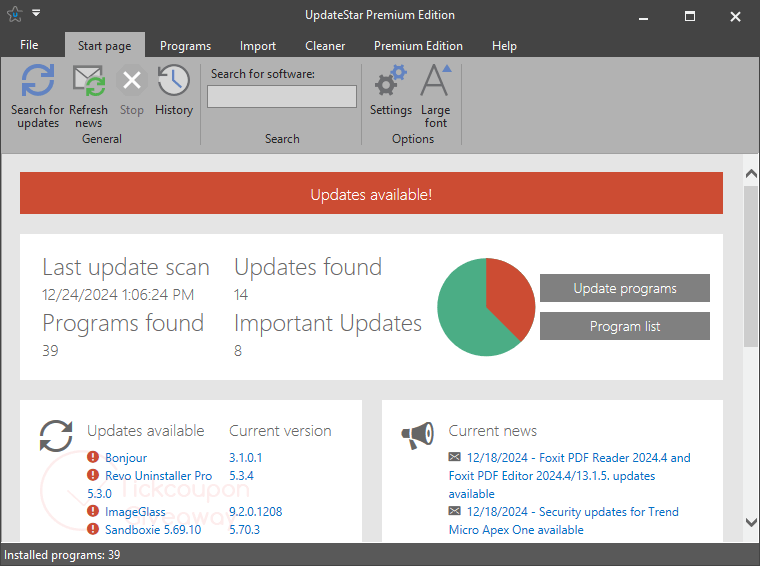Click the UpdateStar star logo in title bar

tap(15, 14)
